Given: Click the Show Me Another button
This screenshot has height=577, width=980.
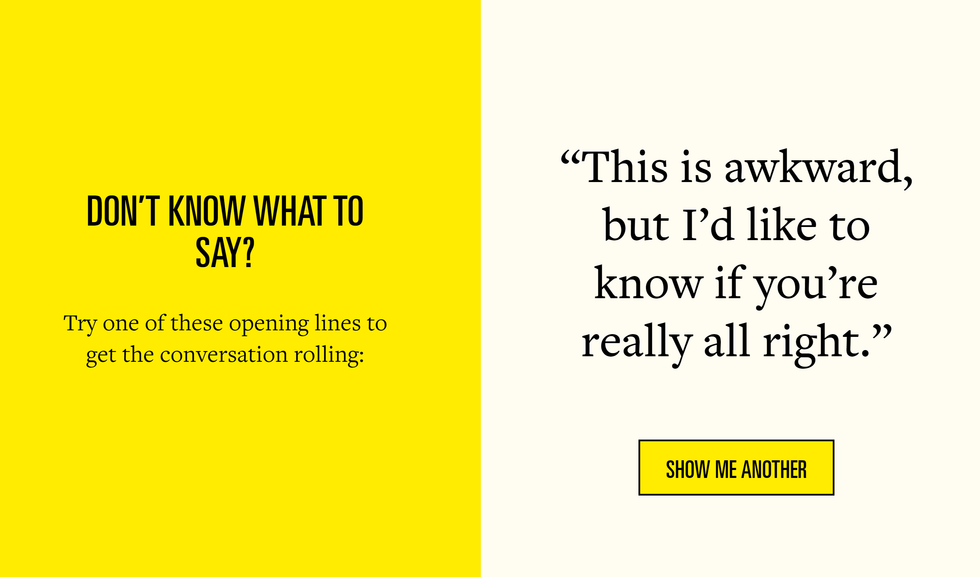Looking at the screenshot, I should click(736, 468).
